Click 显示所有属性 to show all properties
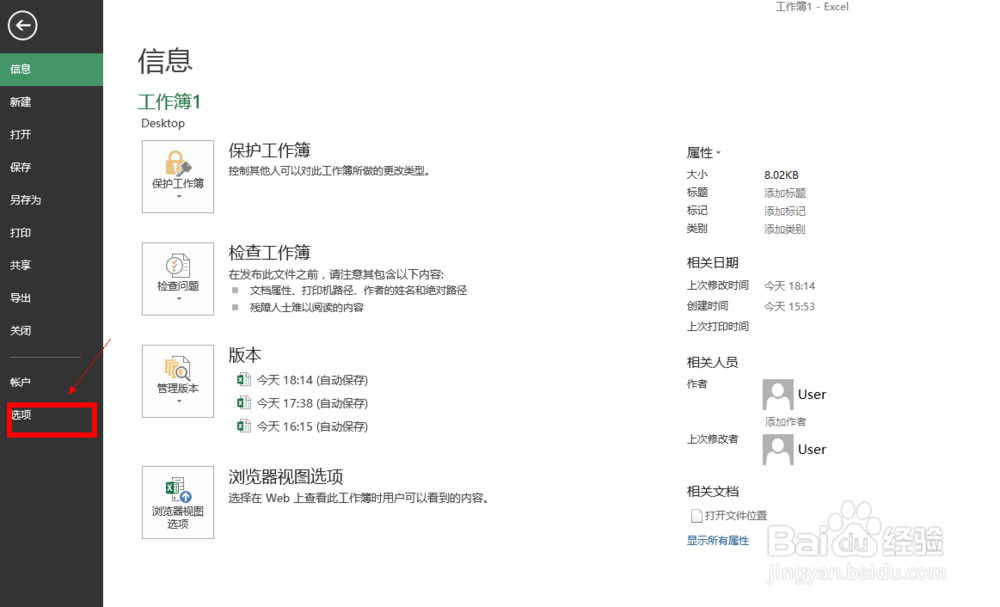 point(718,540)
